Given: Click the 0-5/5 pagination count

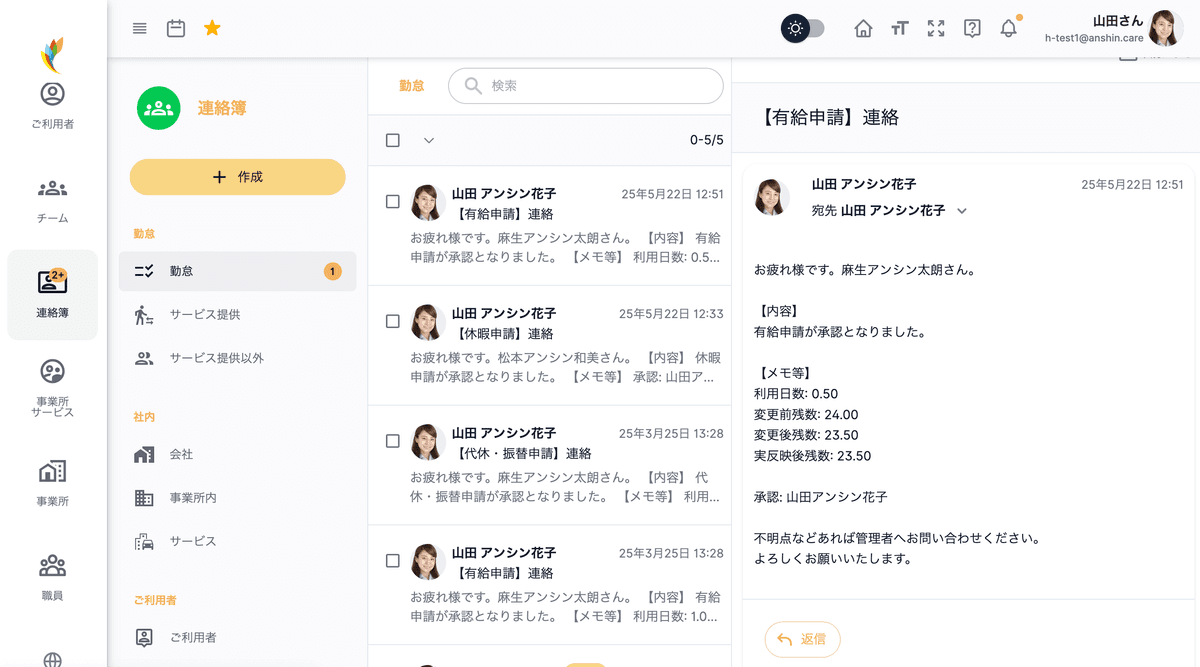Looking at the screenshot, I should pos(706,140).
